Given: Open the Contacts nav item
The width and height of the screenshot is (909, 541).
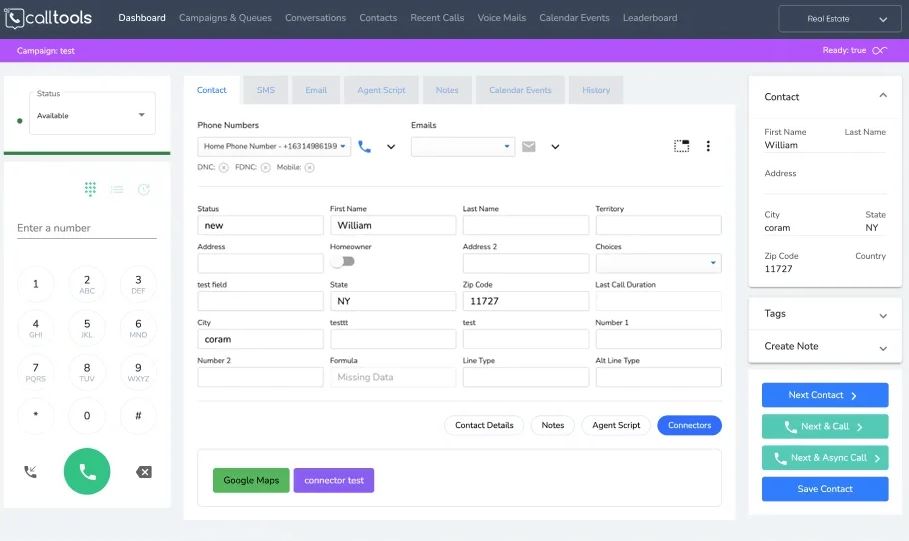Looking at the screenshot, I should coord(378,18).
